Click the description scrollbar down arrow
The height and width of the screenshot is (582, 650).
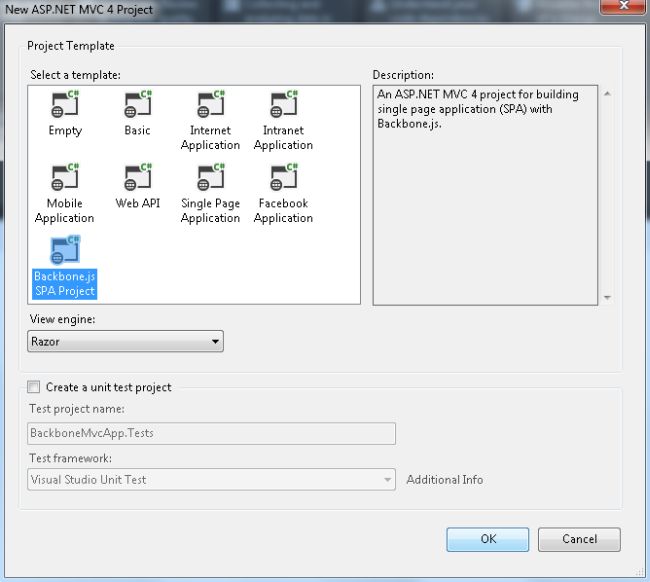[607, 297]
